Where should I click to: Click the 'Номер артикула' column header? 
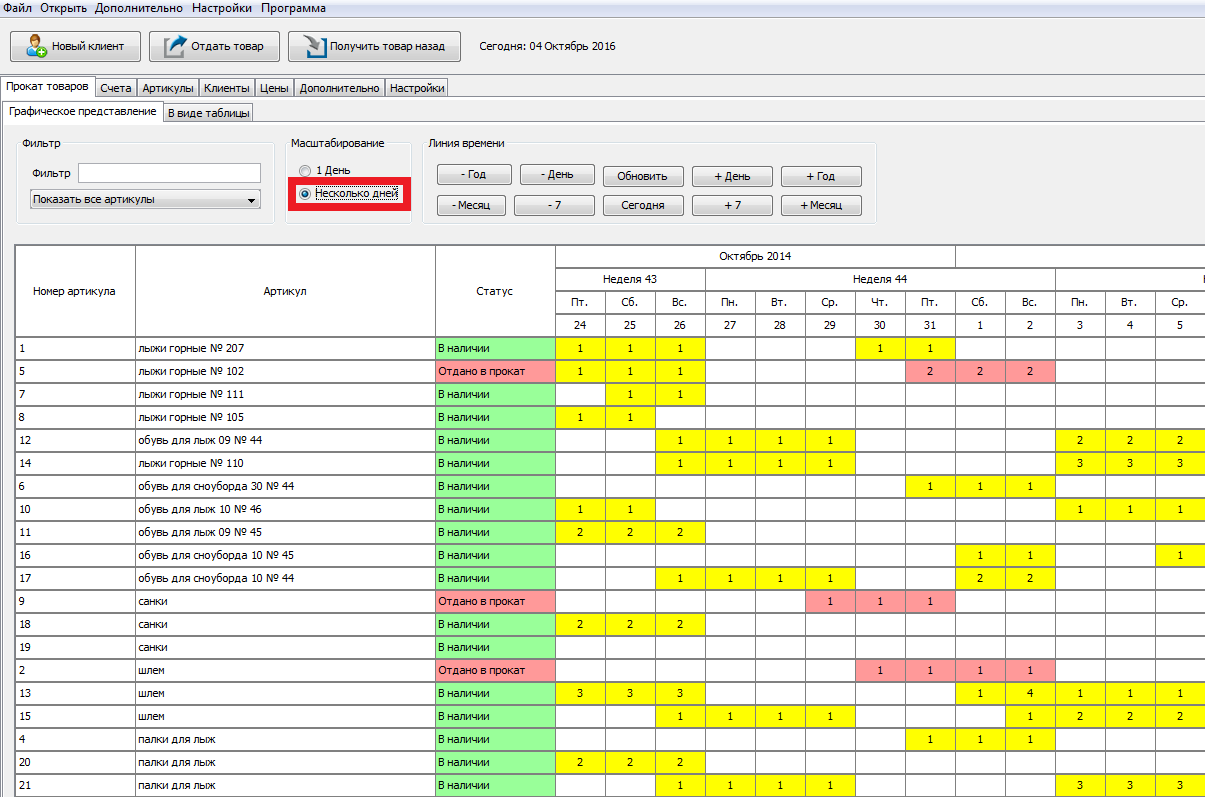(x=75, y=291)
